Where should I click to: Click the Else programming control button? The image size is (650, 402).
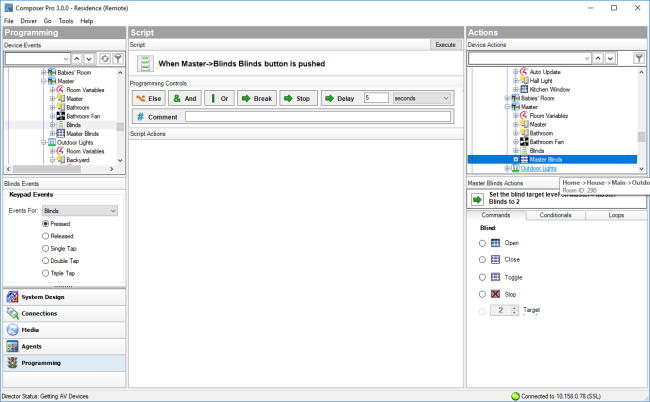[149, 98]
